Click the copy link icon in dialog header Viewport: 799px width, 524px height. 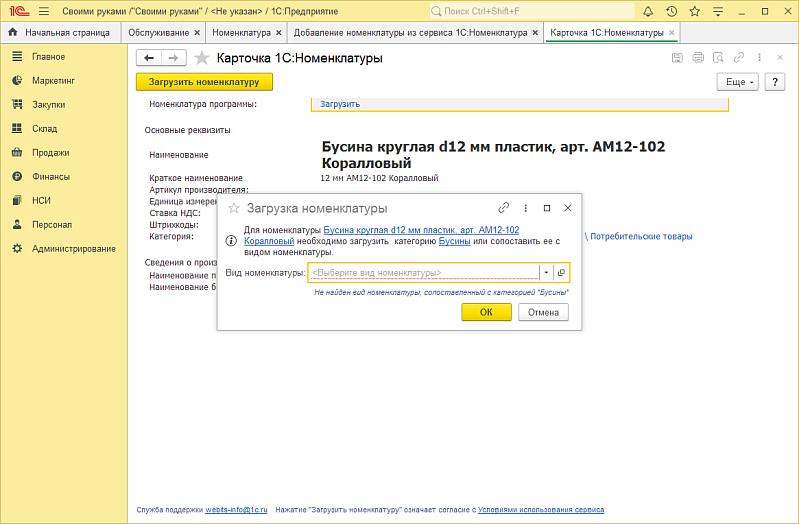pyautogui.click(x=504, y=208)
